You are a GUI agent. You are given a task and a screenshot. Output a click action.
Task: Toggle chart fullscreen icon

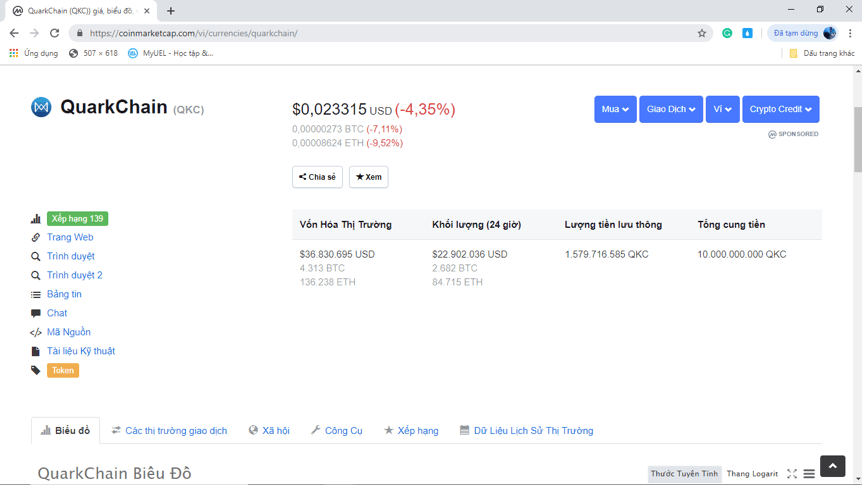click(x=792, y=473)
